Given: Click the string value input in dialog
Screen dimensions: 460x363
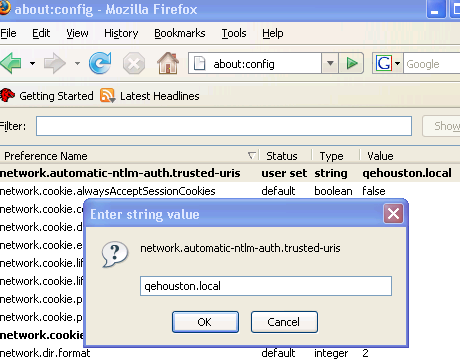Looking at the screenshot, I should click(x=266, y=286).
